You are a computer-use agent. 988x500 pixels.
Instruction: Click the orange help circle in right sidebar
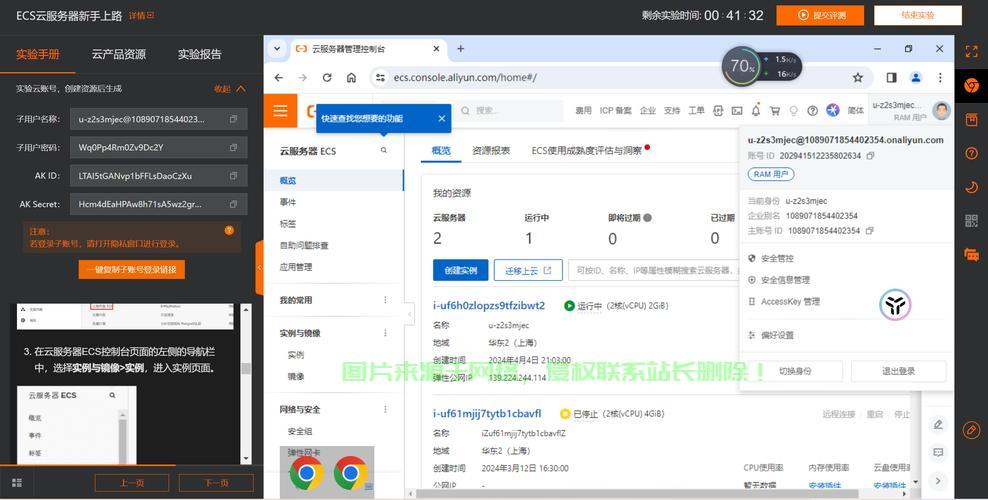tap(972, 153)
